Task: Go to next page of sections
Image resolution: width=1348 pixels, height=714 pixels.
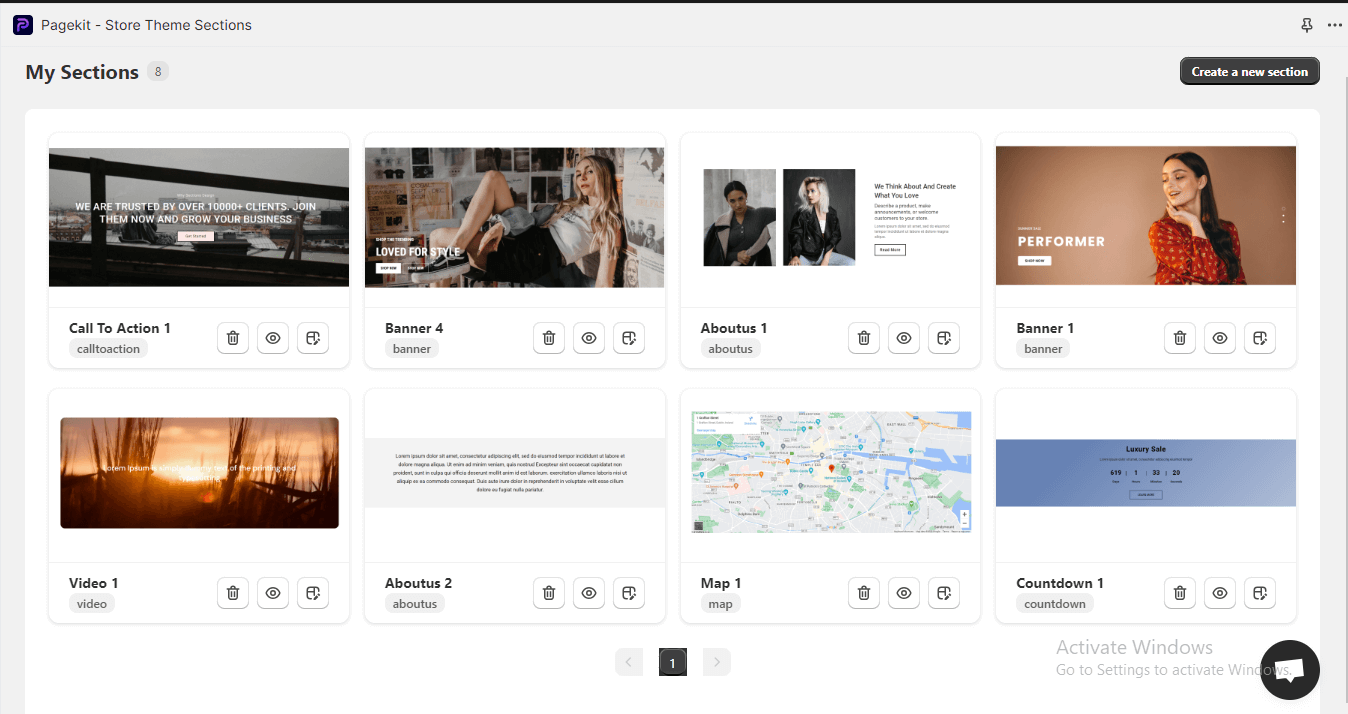Action: [x=717, y=662]
